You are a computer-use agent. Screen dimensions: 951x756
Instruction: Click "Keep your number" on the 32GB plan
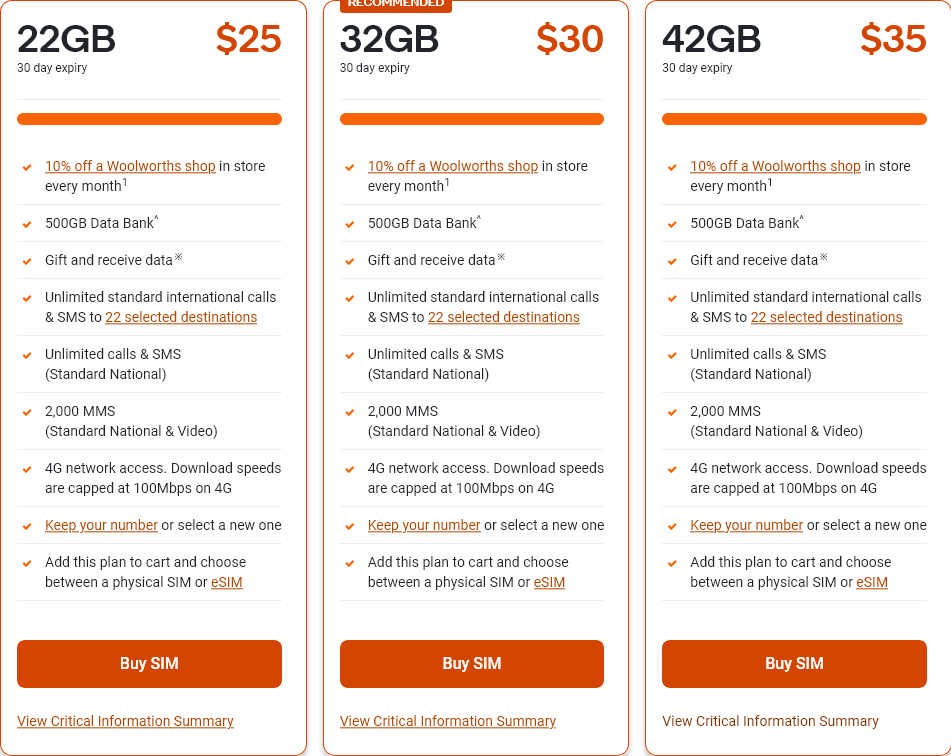423,525
